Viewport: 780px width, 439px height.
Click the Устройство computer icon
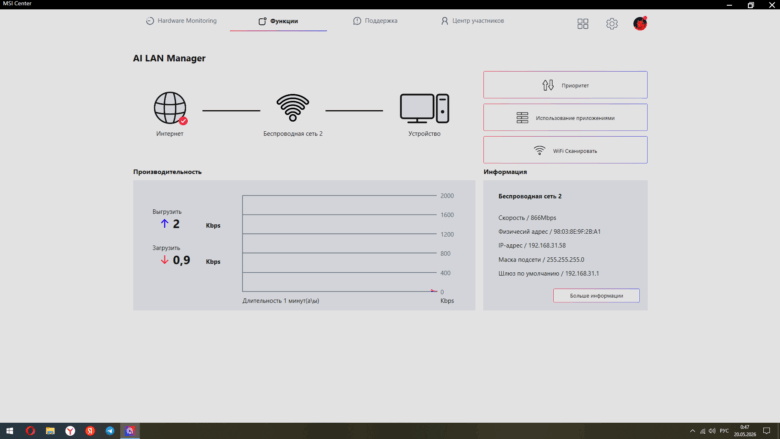(424, 108)
